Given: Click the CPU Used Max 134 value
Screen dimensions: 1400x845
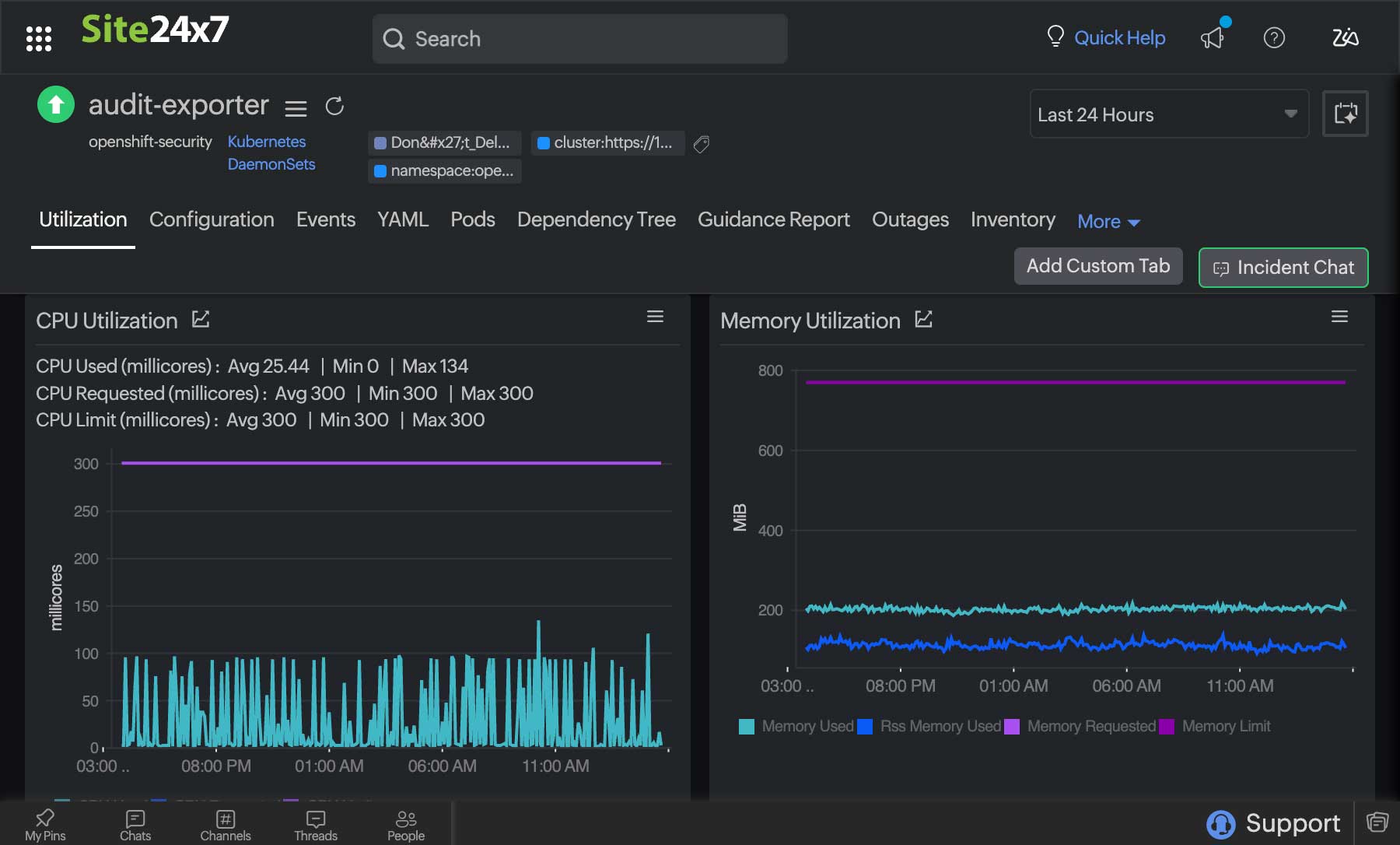Looking at the screenshot, I should click(x=435, y=366).
